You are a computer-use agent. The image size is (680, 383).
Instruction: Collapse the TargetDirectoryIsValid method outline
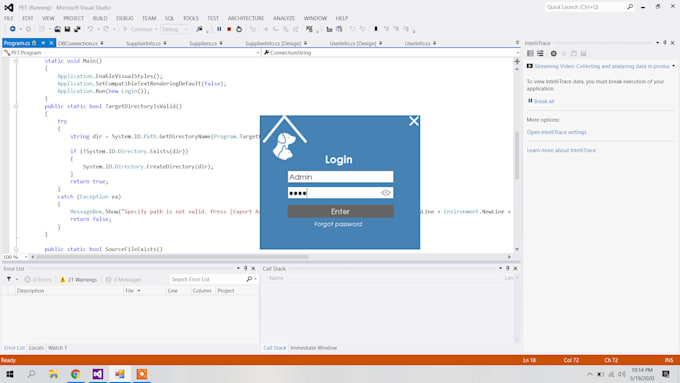(16, 106)
